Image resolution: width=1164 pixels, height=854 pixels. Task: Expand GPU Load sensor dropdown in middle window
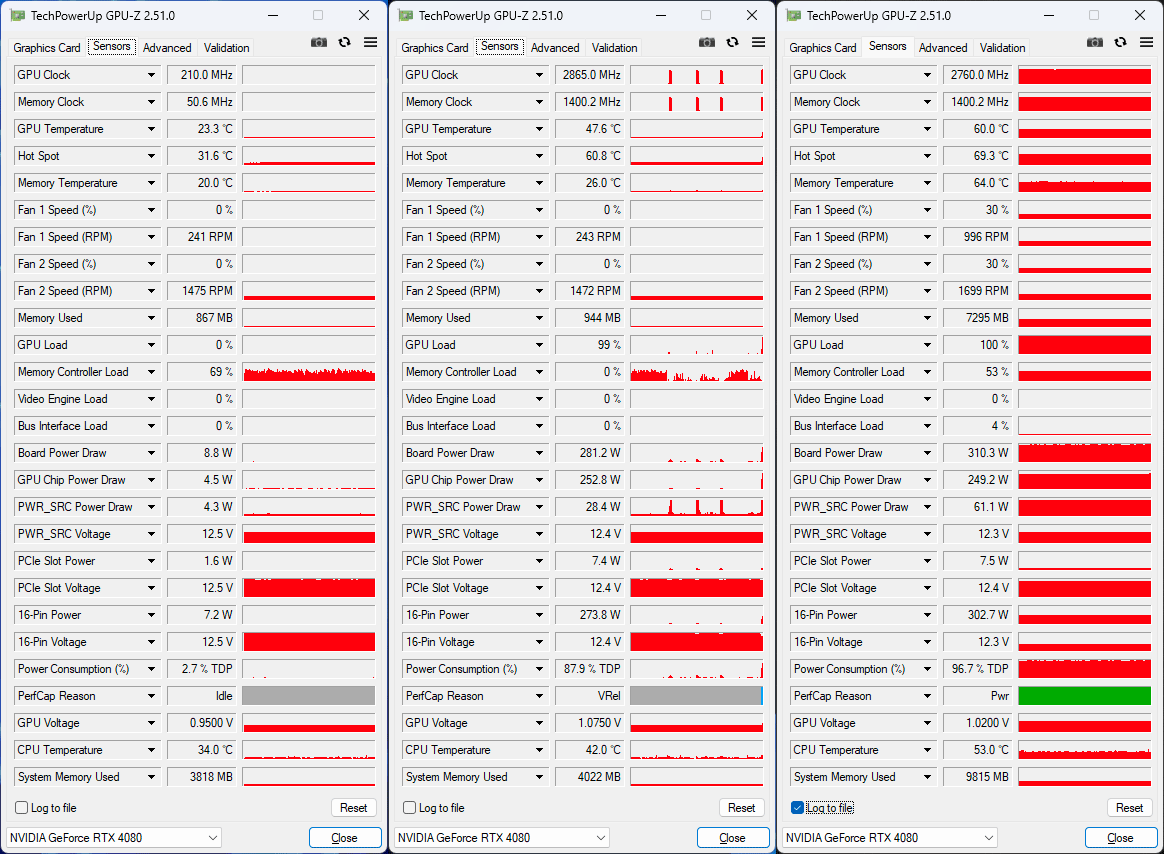pyautogui.click(x=540, y=345)
